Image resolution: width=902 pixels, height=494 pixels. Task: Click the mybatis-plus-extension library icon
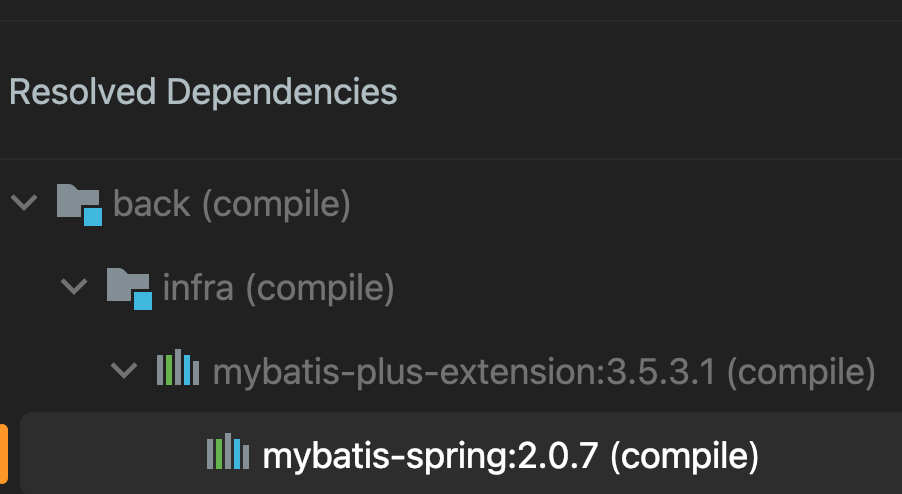pos(178,371)
